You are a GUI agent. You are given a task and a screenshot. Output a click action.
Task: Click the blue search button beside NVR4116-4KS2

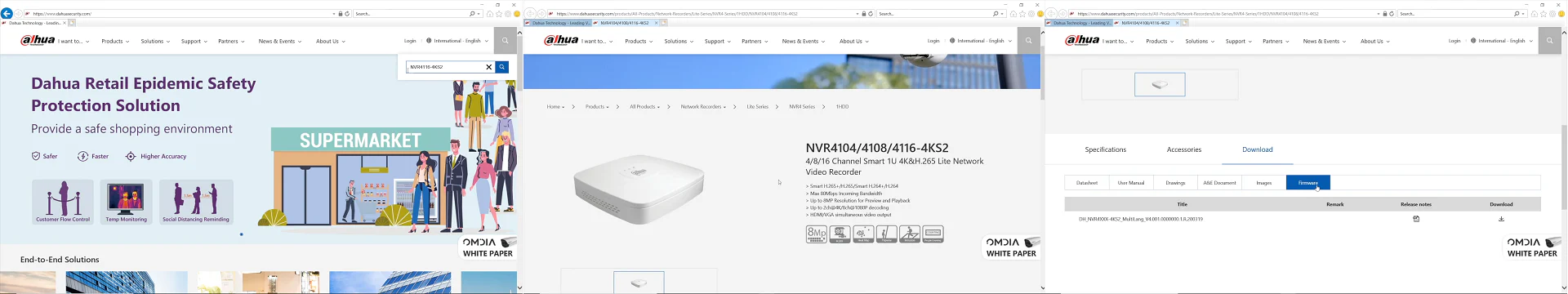[x=502, y=67]
